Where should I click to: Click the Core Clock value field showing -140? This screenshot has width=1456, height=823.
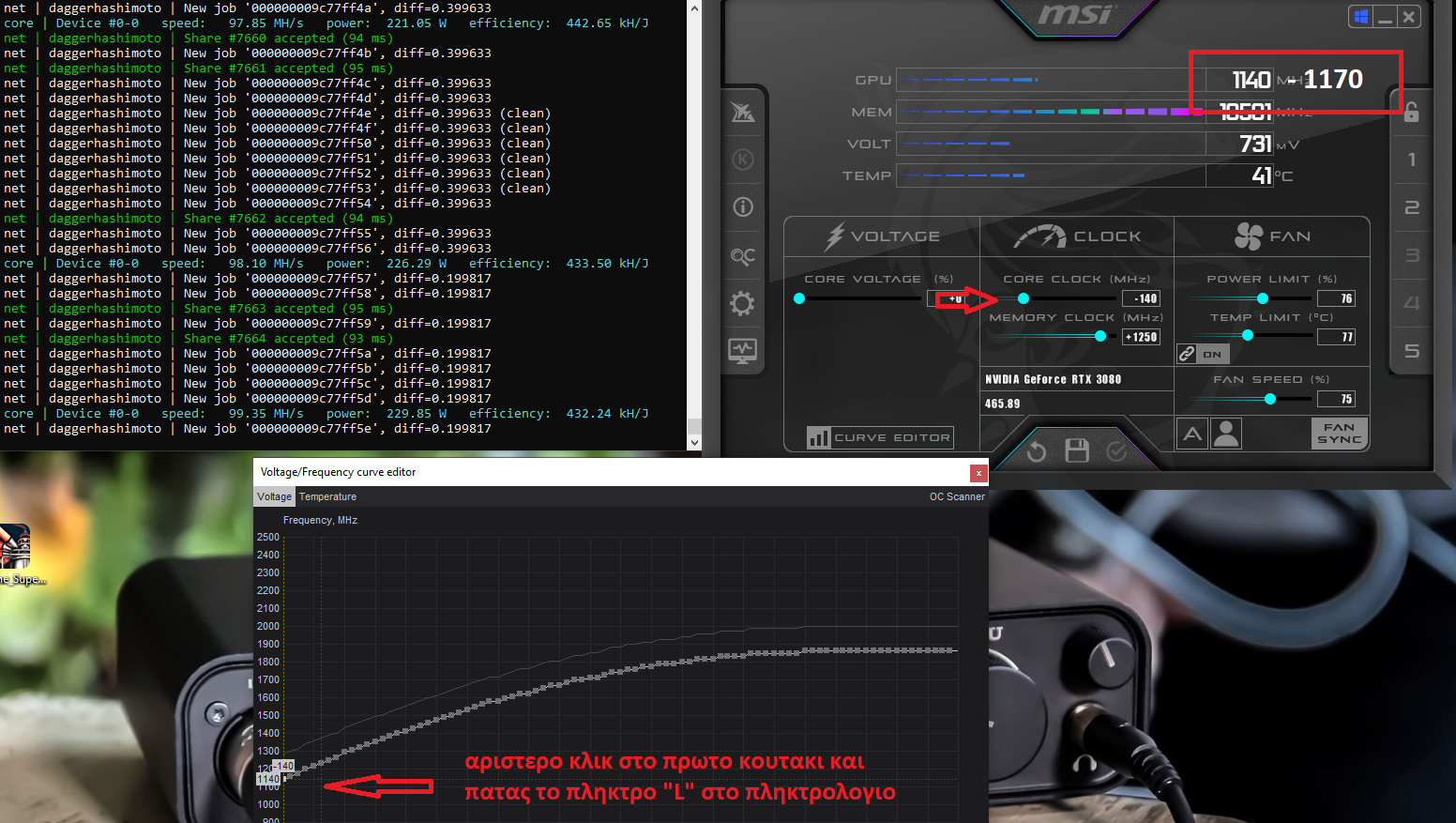tap(1142, 298)
